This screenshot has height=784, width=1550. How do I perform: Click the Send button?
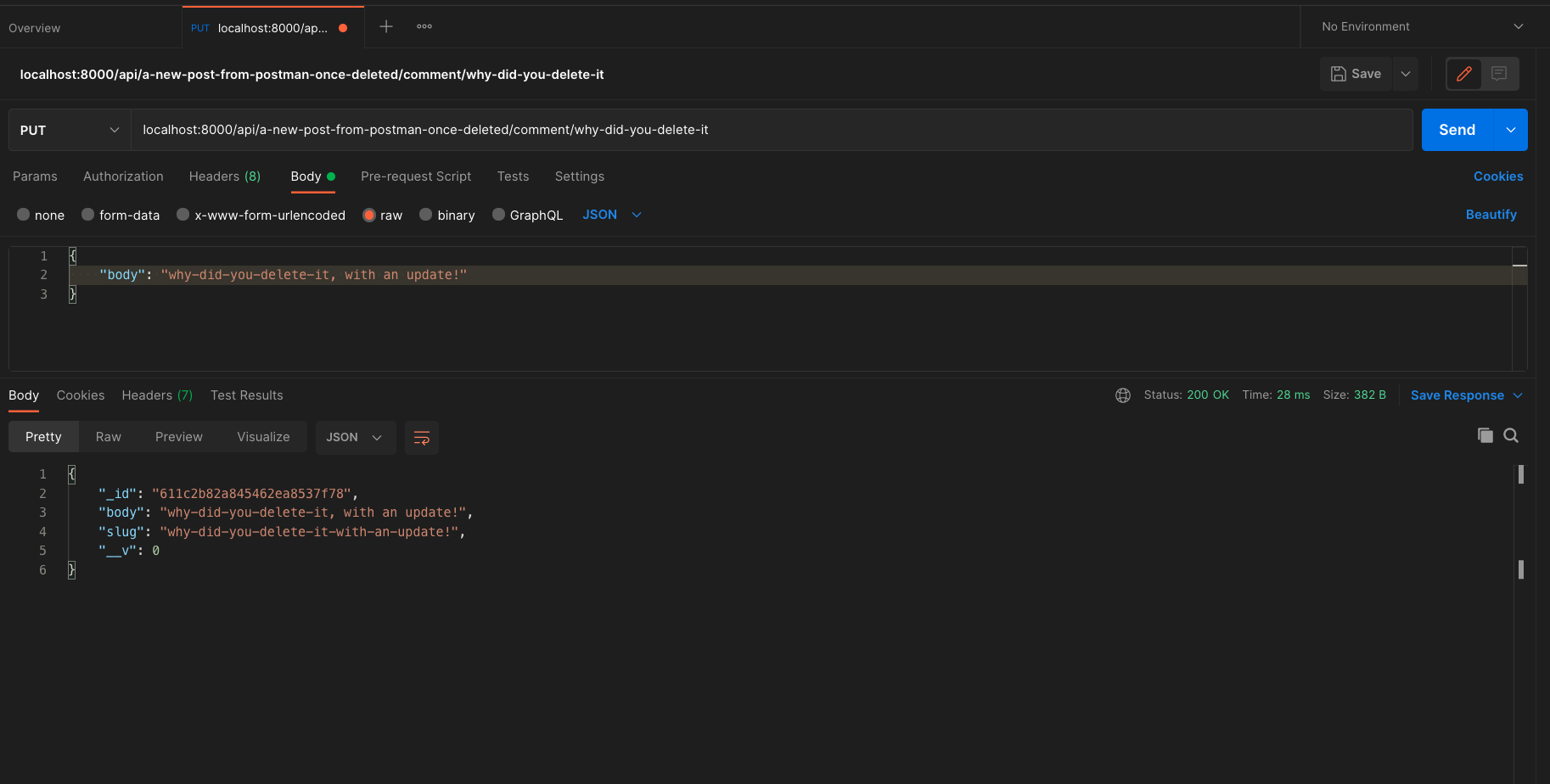point(1457,130)
